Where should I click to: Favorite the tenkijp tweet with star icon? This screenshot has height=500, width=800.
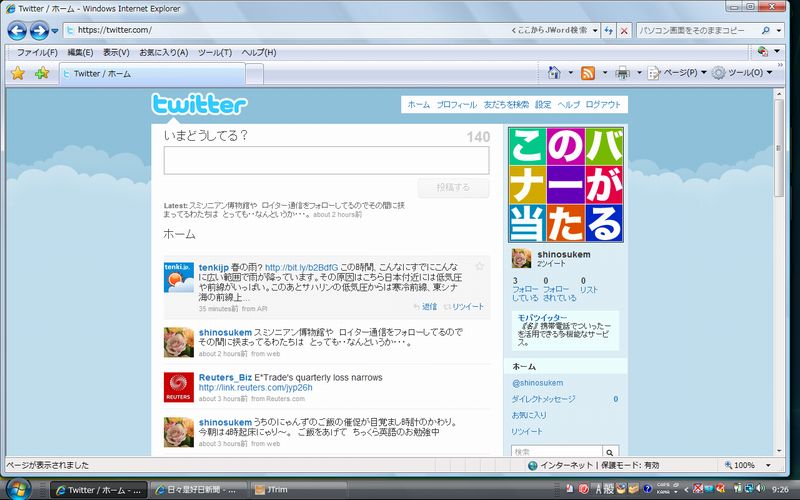pyautogui.click(x=479, y=266)
